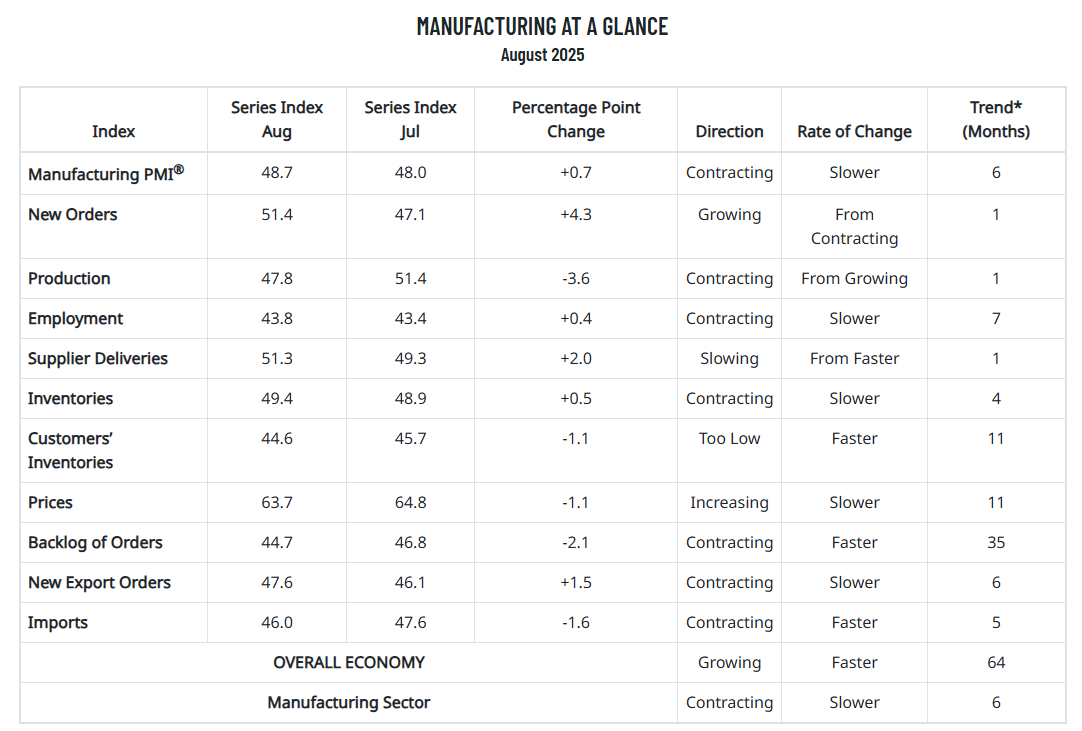Click the "Percentage Point Change" column header
This screenshot has height=731, width=1082.
coord(576,119)
